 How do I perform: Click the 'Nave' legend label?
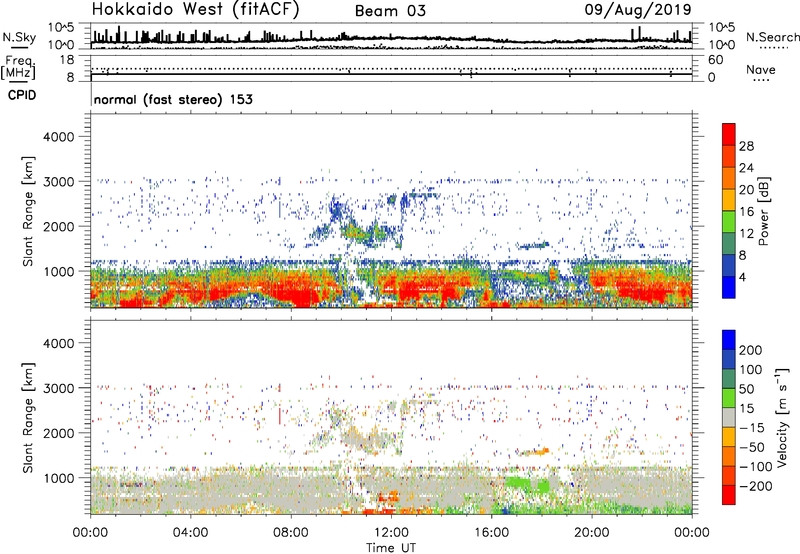point(761,70)
